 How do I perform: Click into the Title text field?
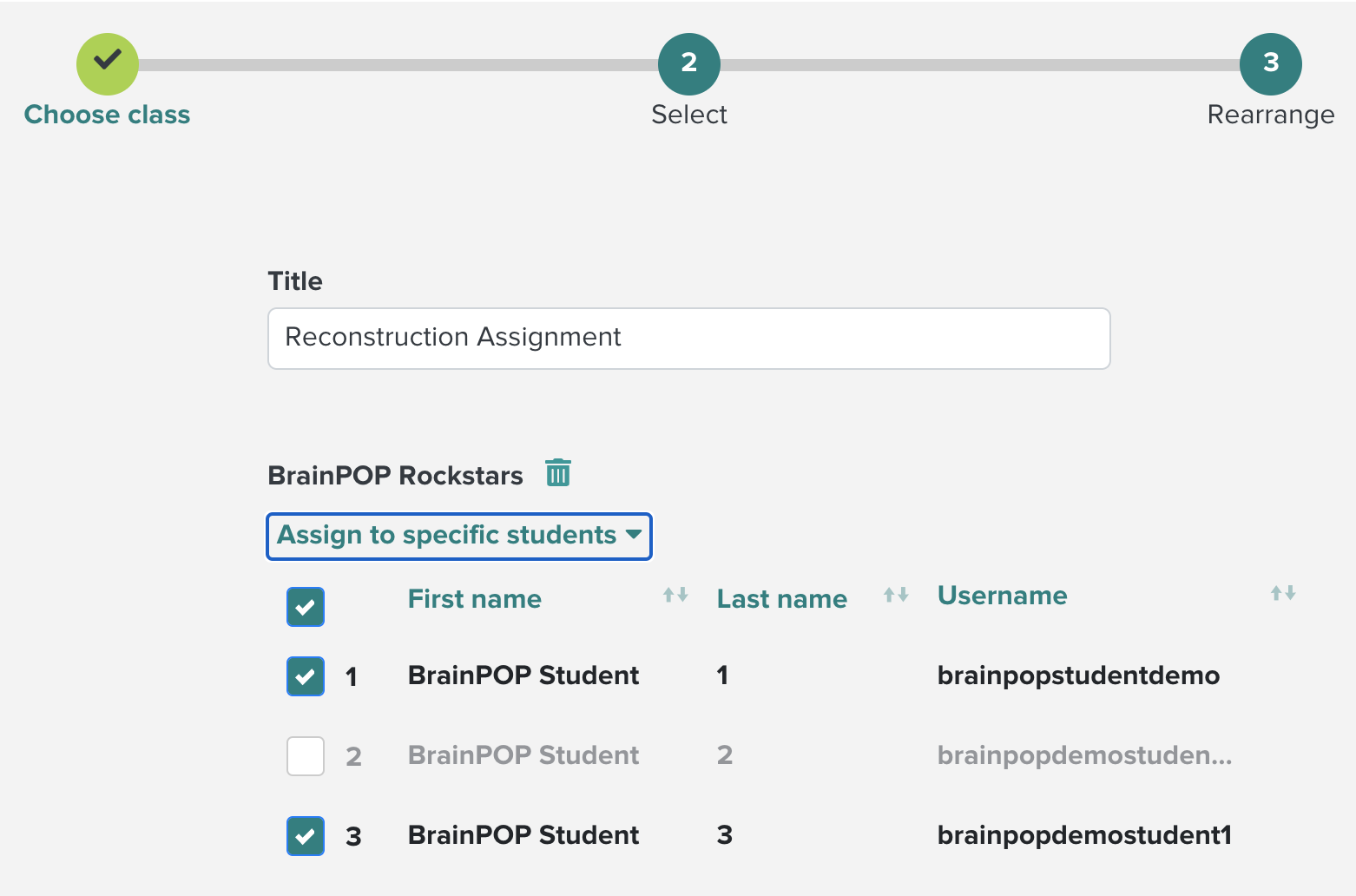click(688, 338)
